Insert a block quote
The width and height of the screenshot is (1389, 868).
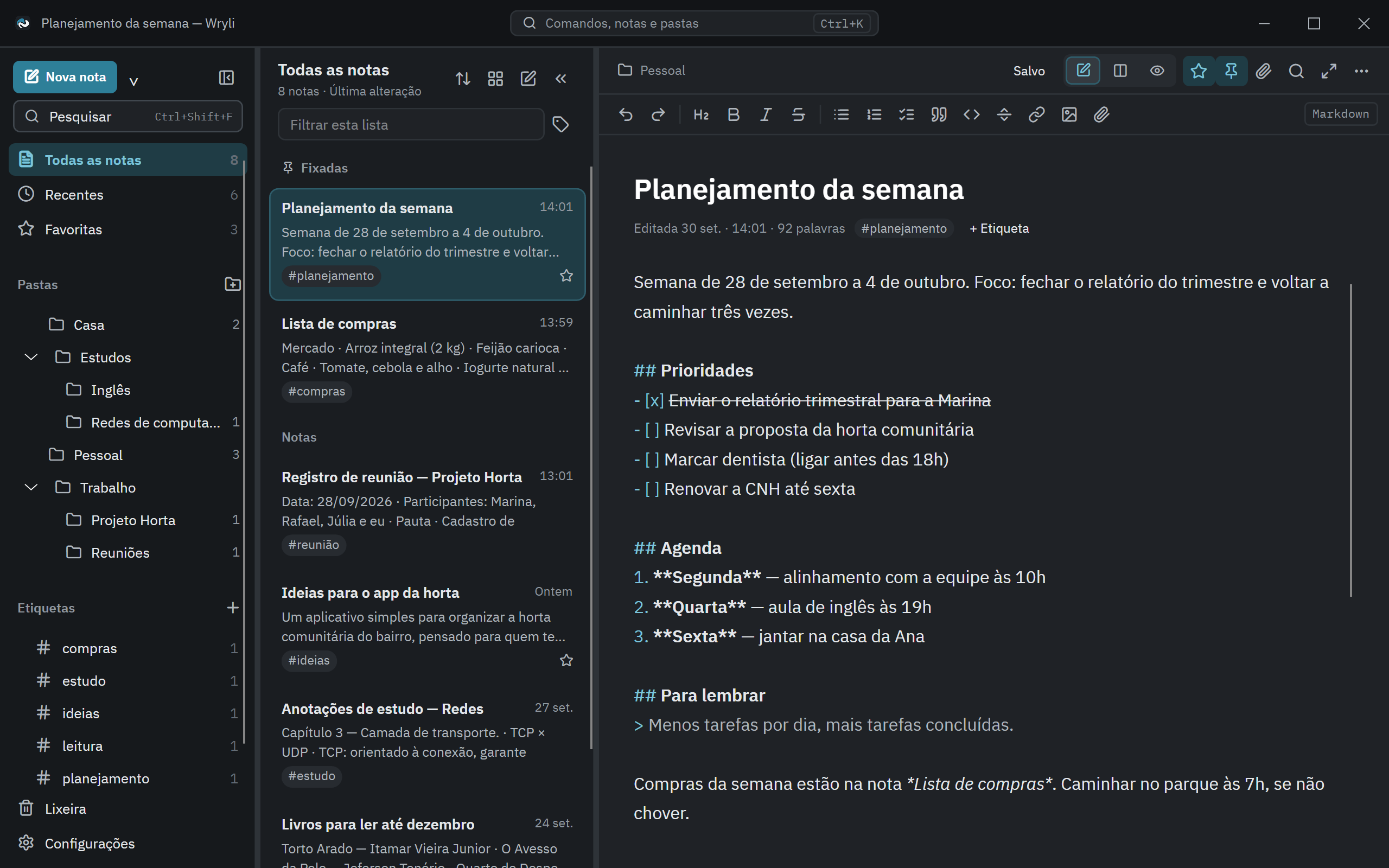pyautogui.click(x=939, y=115)
